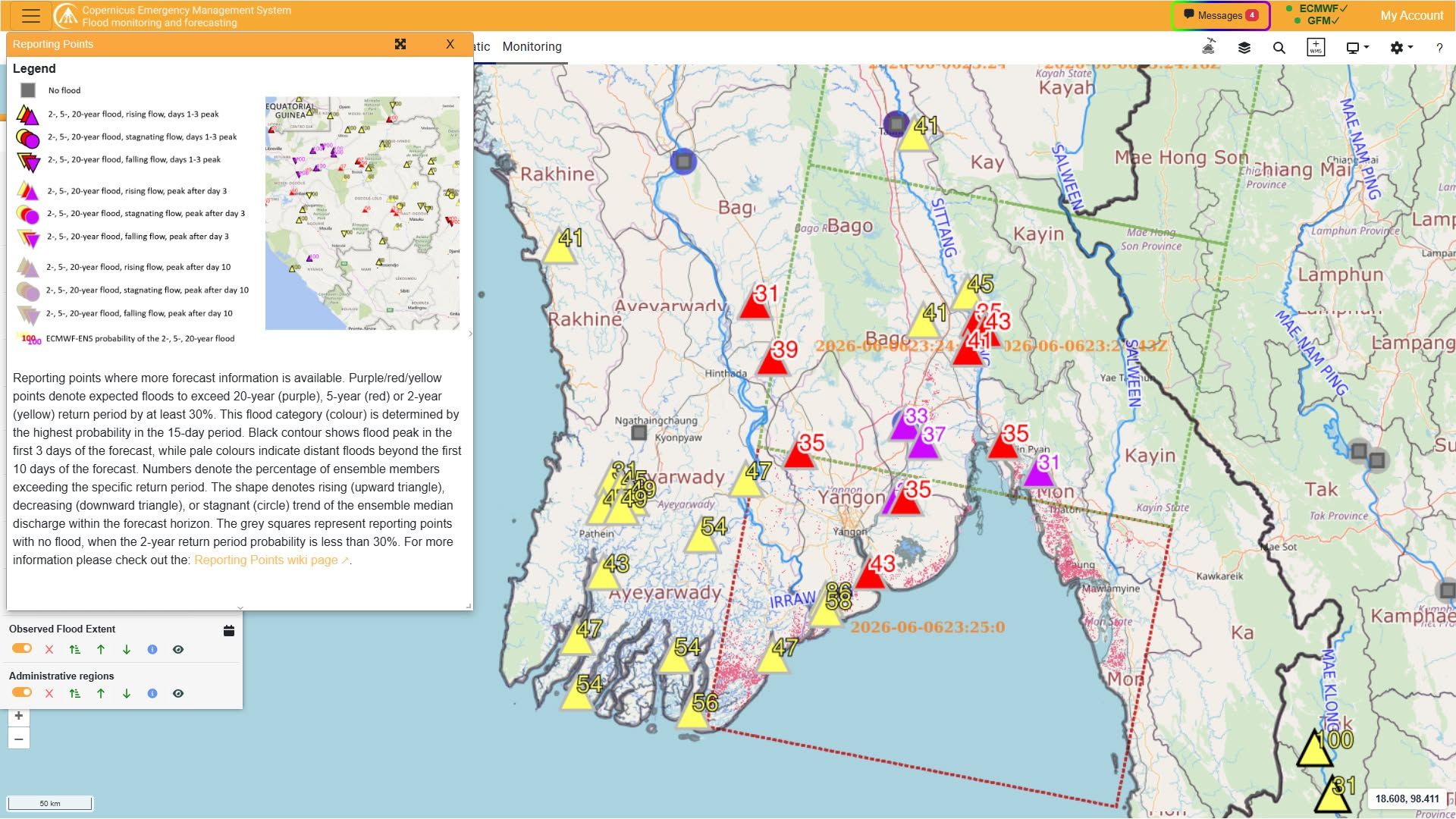1456x819 pixels.
Task: Move Observed Flood Extent layer to top
Action: tap(74, 649)
